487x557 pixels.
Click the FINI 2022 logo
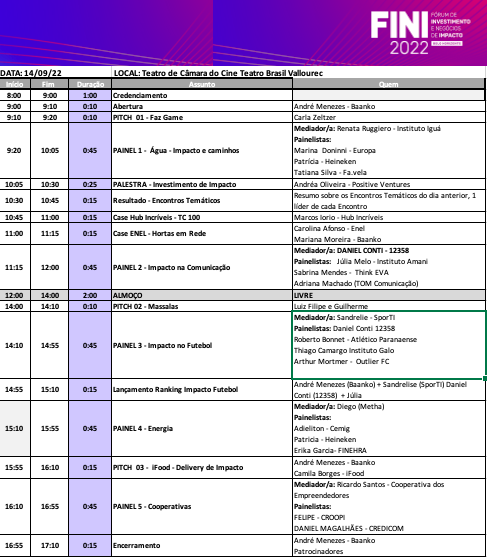[420, 33]
